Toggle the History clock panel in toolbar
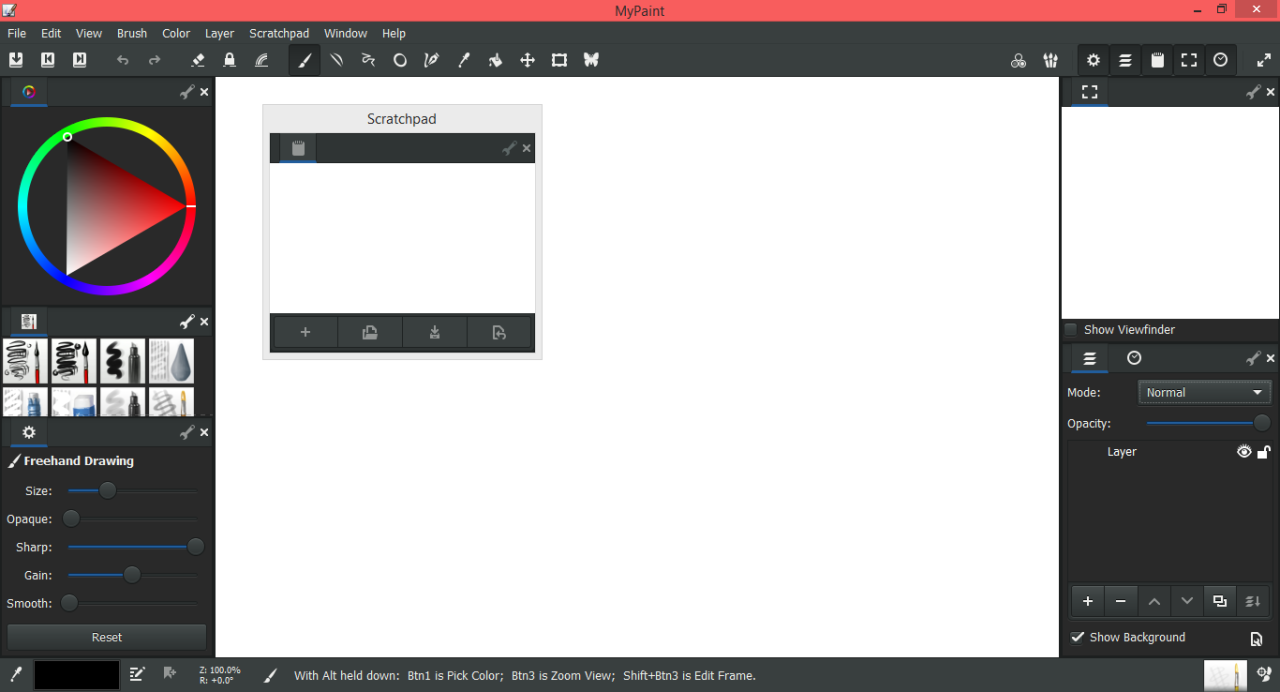This screenshot has width=1280, height=692. (1221, 60)
